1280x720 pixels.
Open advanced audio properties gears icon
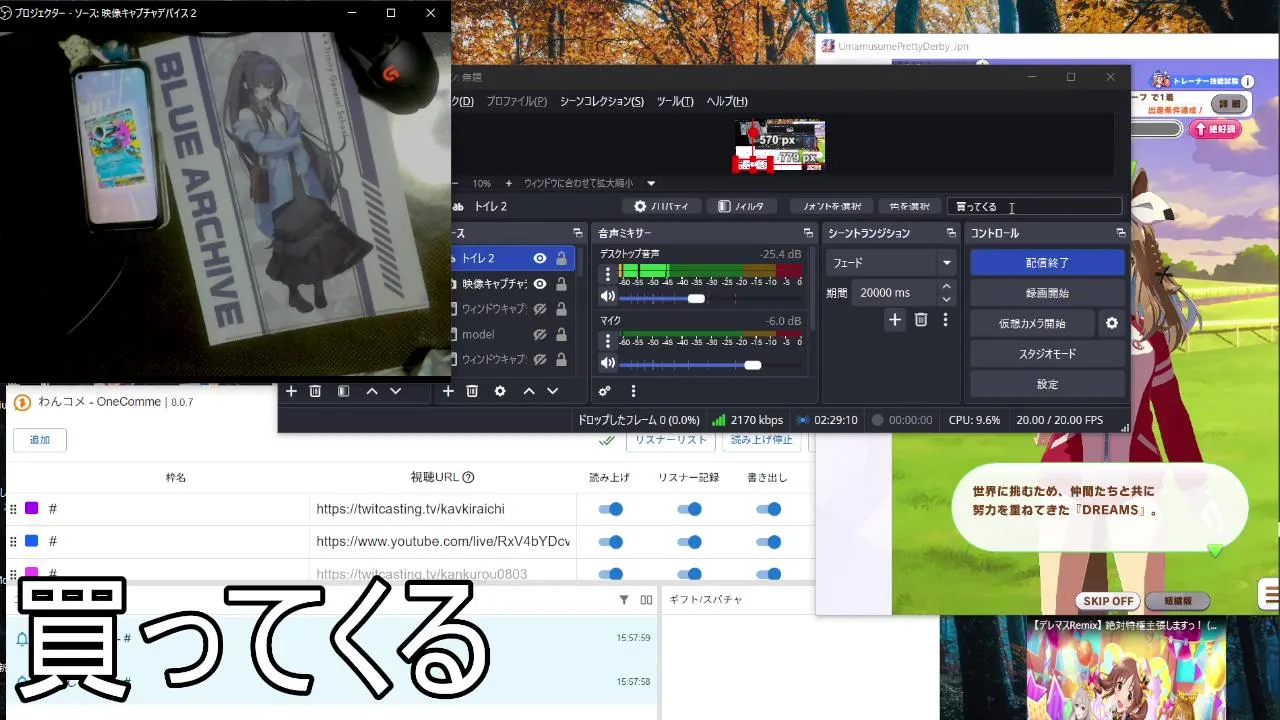coord(605,391)
